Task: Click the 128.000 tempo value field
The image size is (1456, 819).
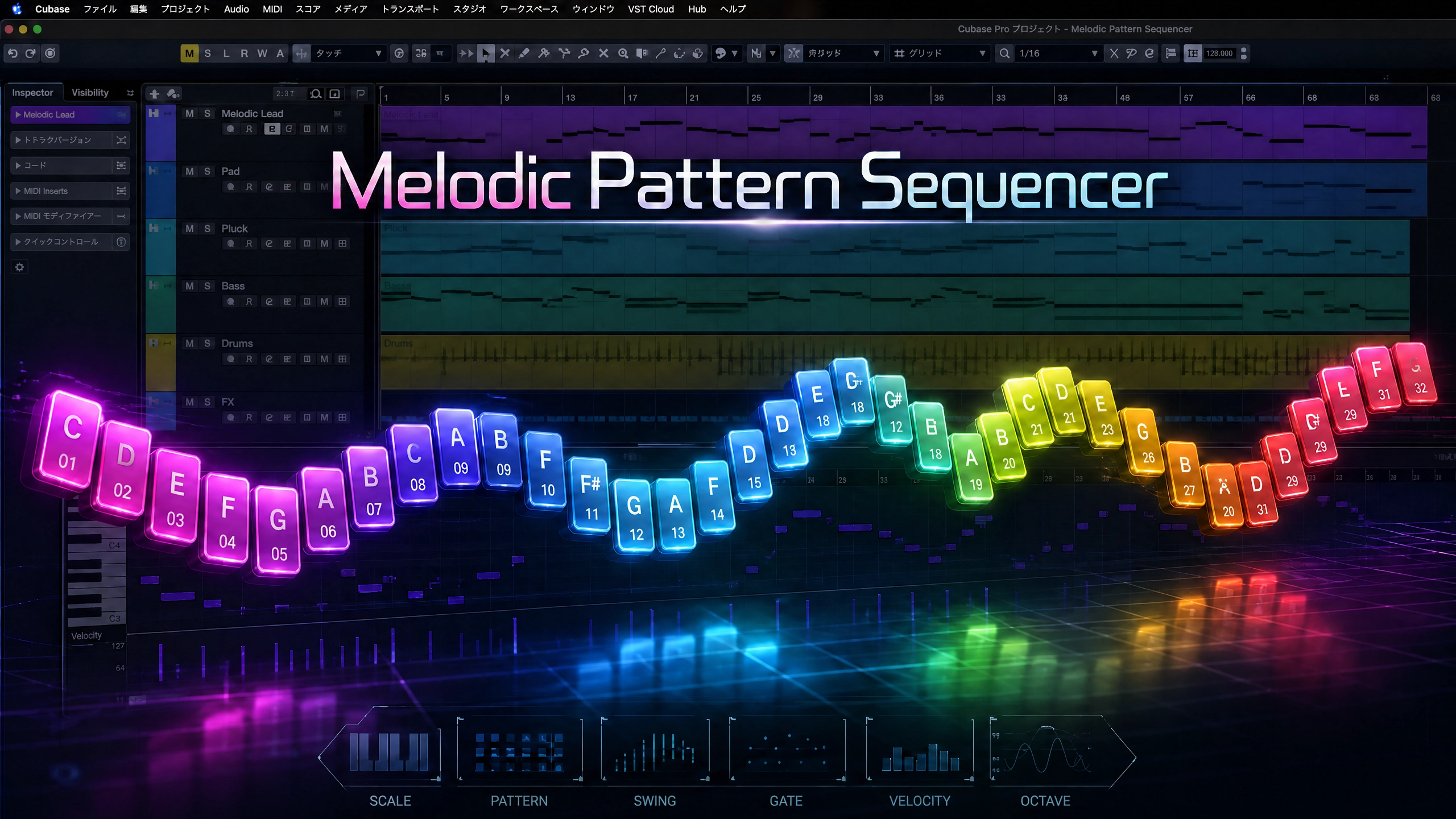Action: tap(1219, 53)
